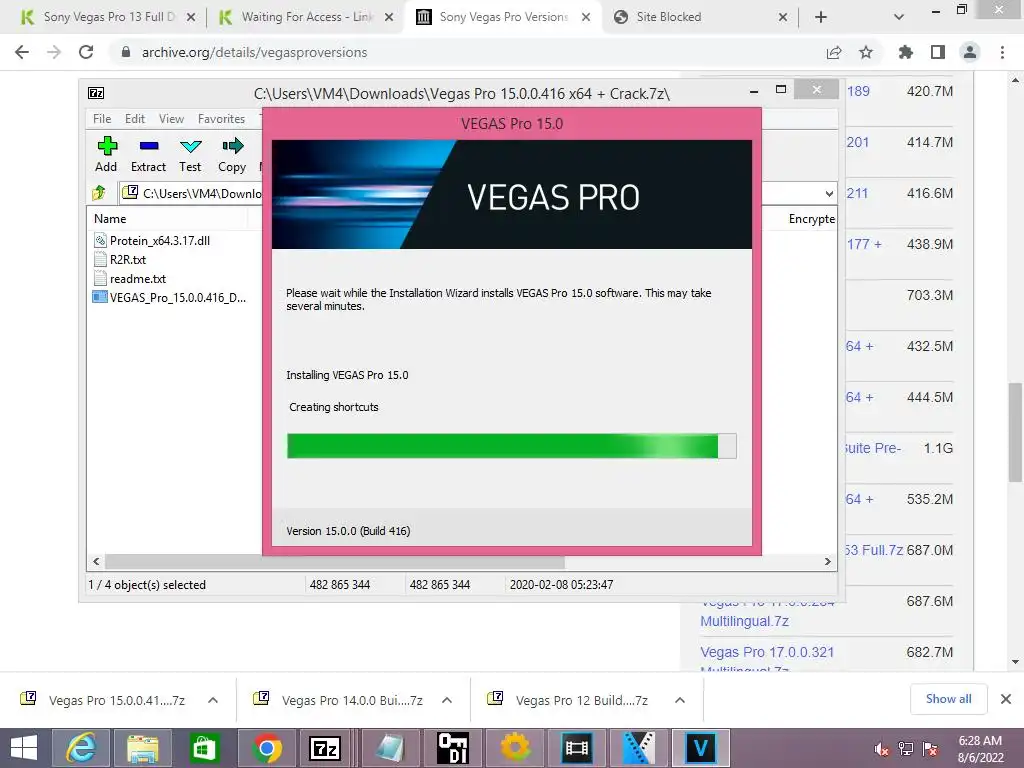The image size is (1024, 768).
Task: Open Windows Start button
Action: point(24,748)
